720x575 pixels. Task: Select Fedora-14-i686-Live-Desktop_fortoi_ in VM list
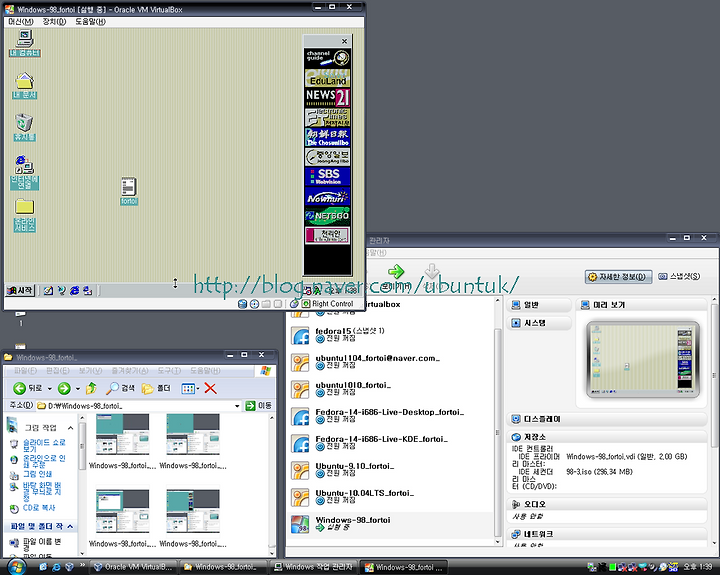point(390,417)
